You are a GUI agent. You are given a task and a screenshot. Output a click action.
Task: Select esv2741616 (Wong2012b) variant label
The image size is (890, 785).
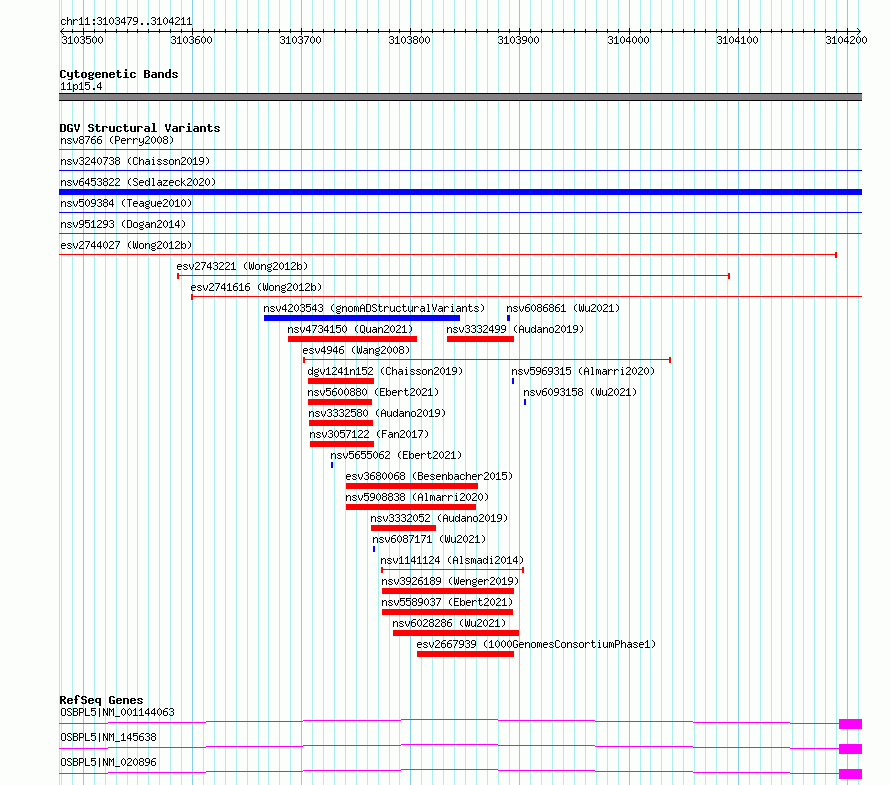coord(256,287)
